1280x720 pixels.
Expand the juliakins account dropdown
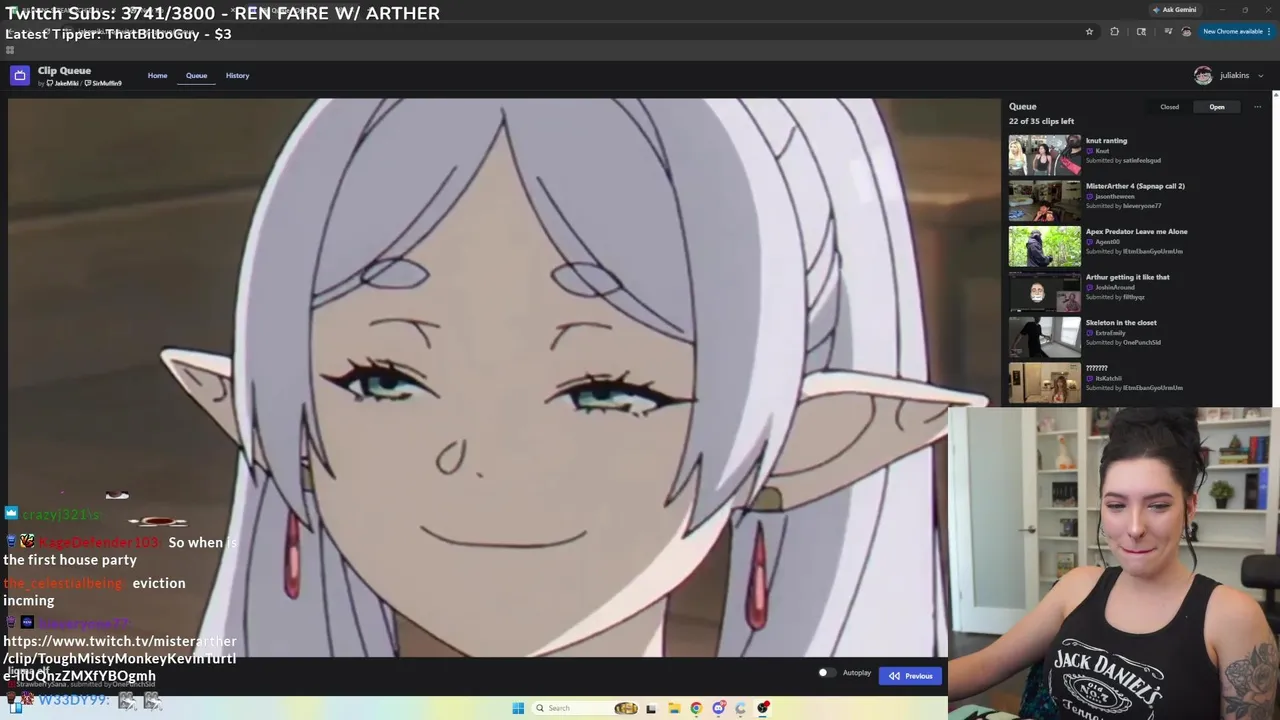[1260, 75]
